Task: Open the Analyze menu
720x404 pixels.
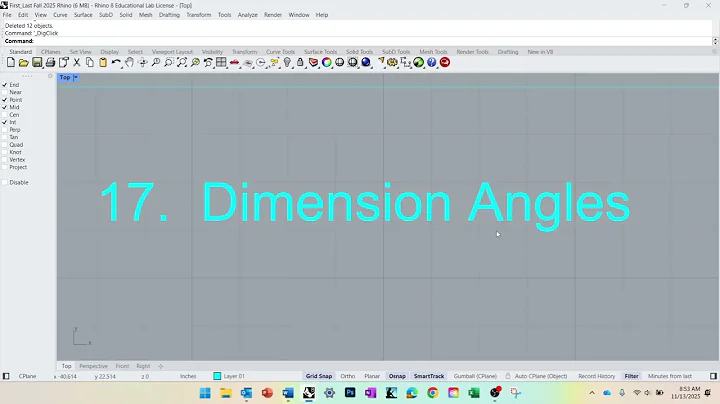Action: (x=248, y=15)
